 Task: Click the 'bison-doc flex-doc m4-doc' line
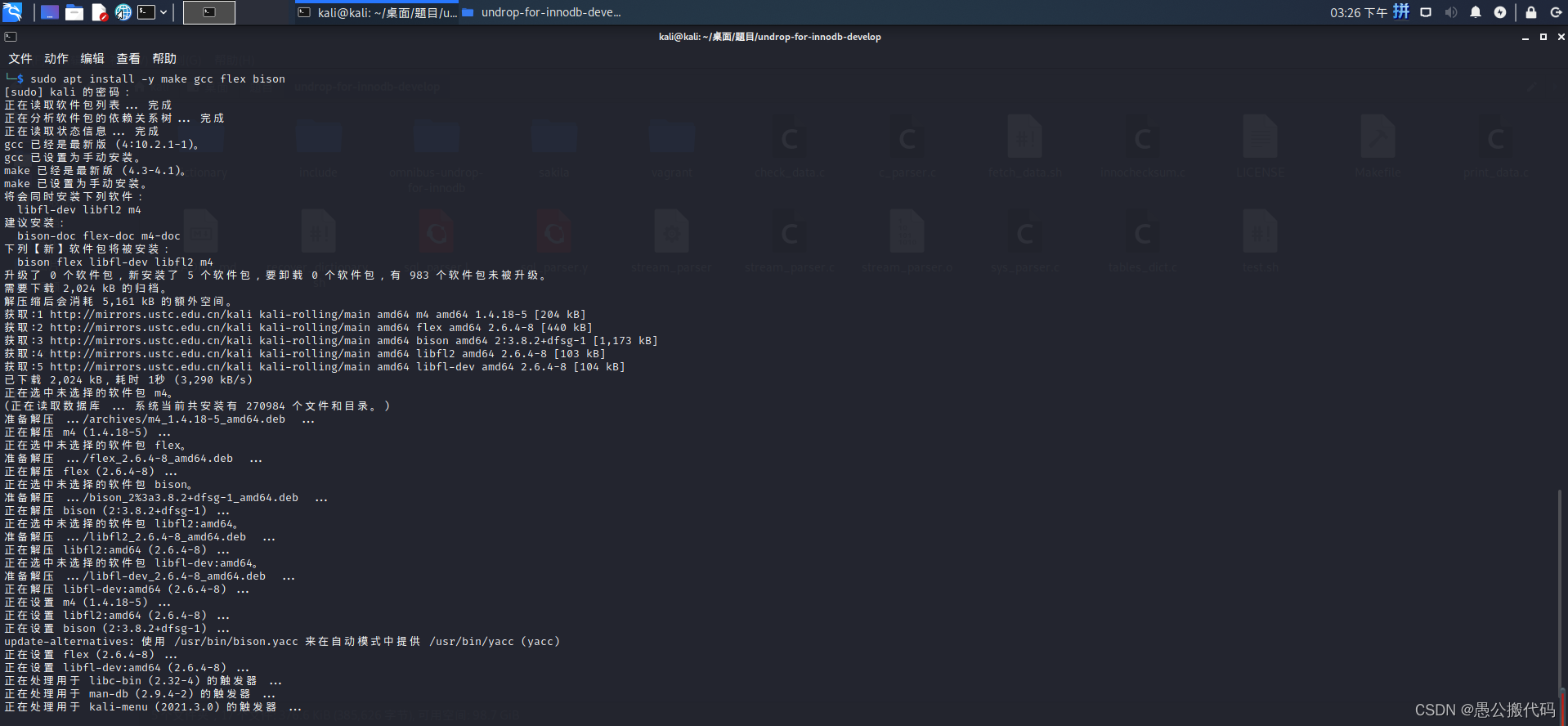[99, 236]
